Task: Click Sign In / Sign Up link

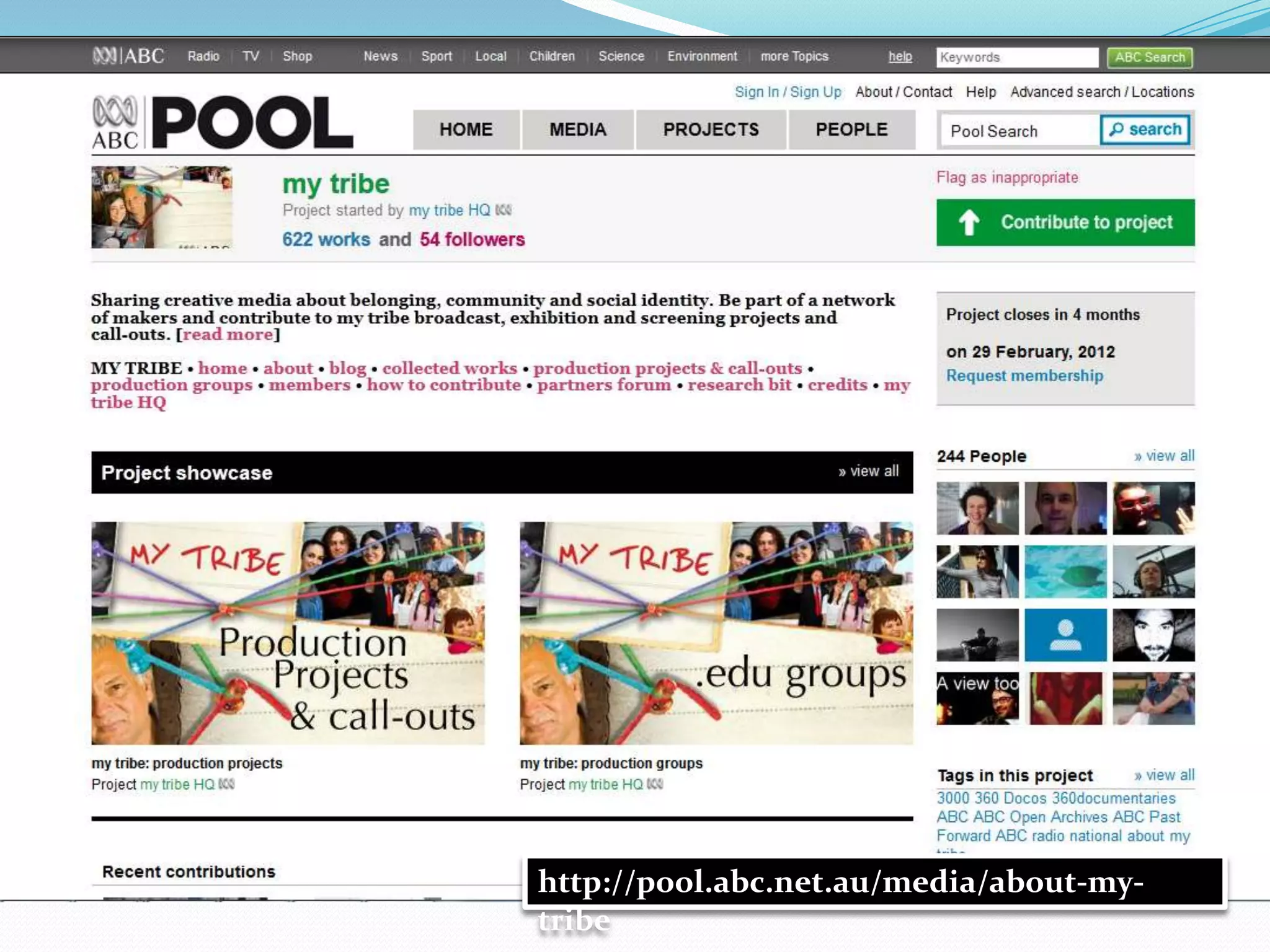Action: point(788,92)
